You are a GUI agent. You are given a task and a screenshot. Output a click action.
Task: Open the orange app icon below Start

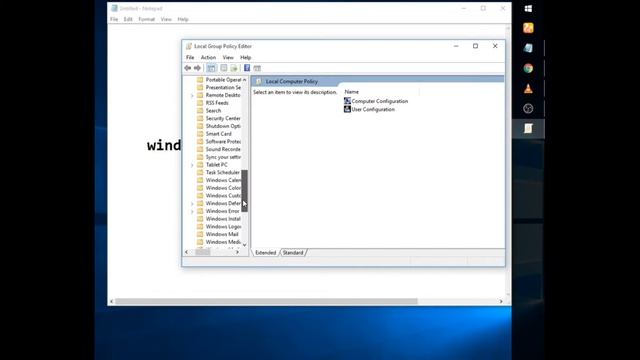(528, 28)
